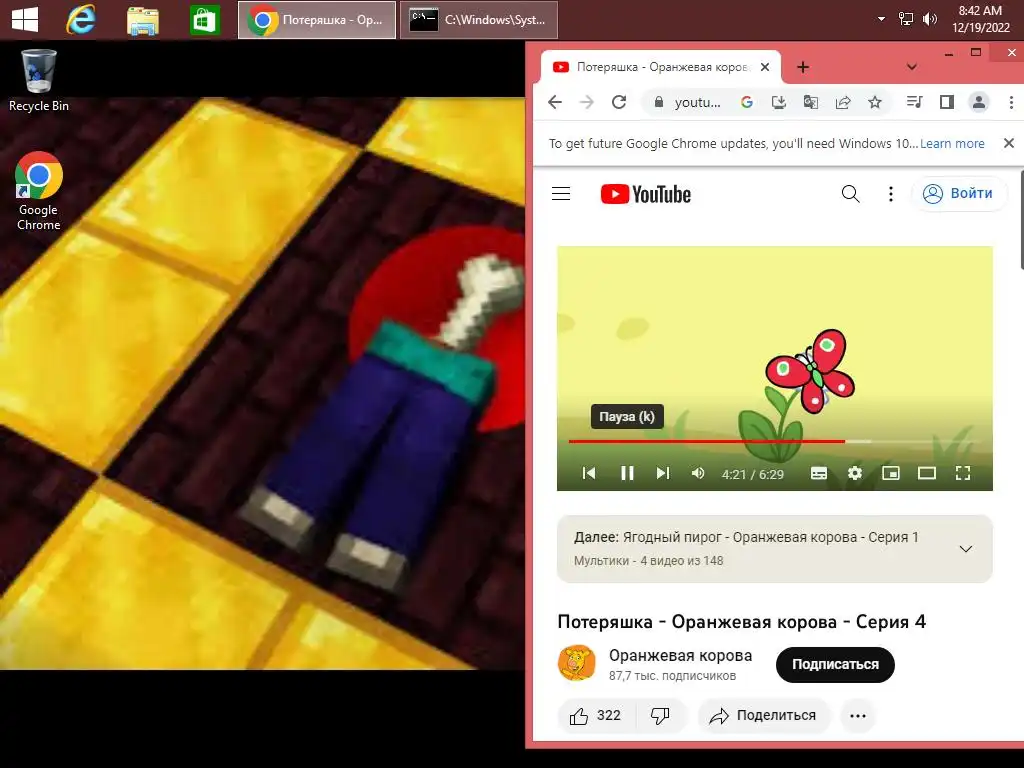Go forward in Chrome
The width and height of the screenshot is (1024, 768).
[x=586, y=102]
